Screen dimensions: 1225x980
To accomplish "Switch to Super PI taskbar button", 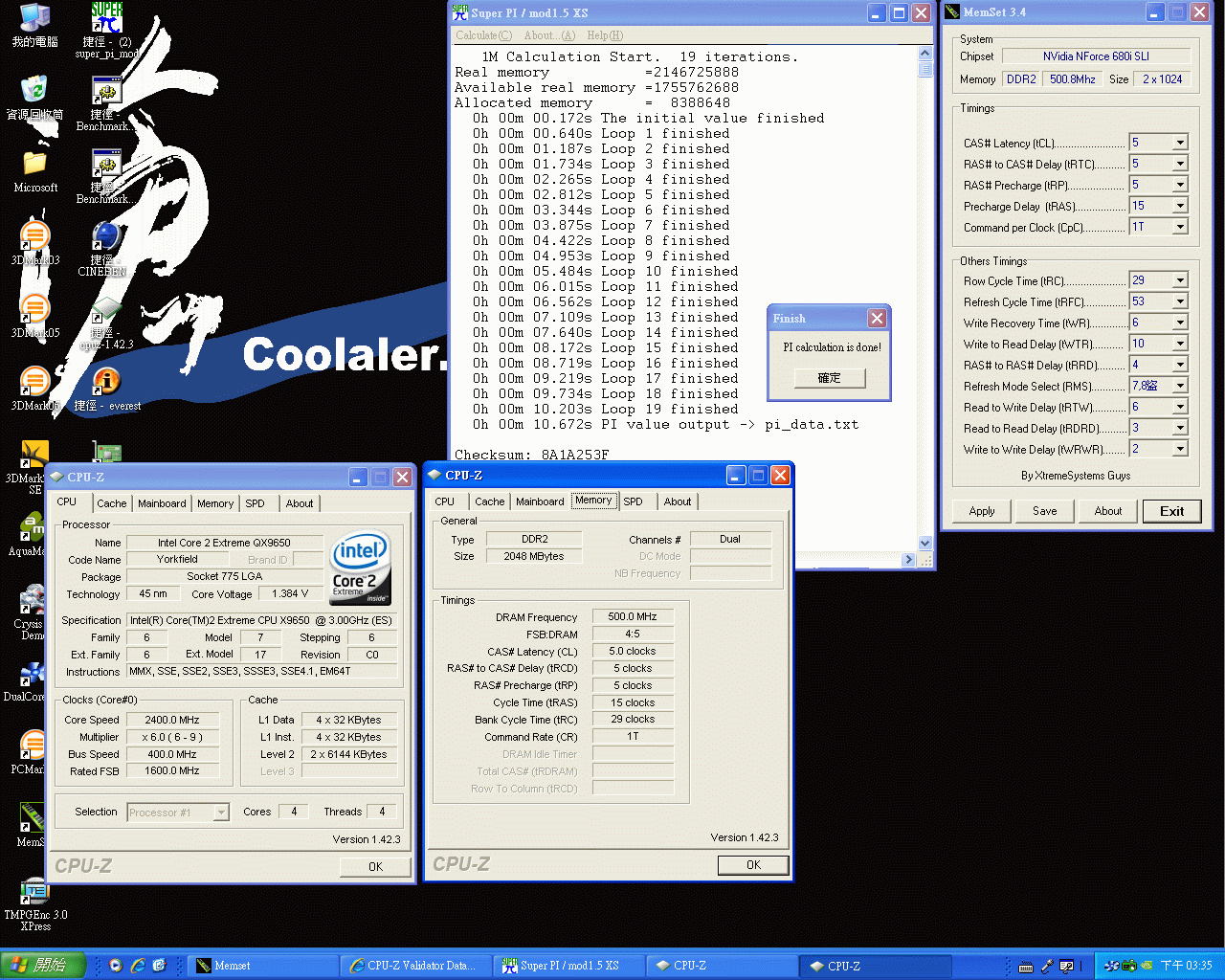I will pos(570,966).
